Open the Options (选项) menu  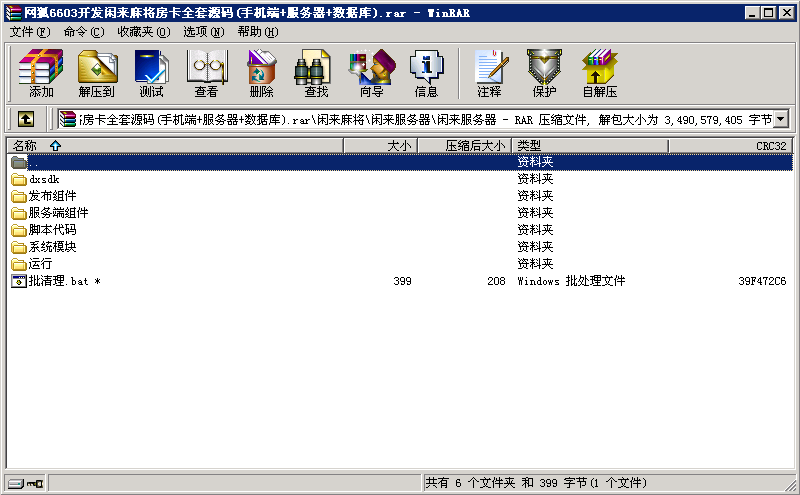[203, 32]
